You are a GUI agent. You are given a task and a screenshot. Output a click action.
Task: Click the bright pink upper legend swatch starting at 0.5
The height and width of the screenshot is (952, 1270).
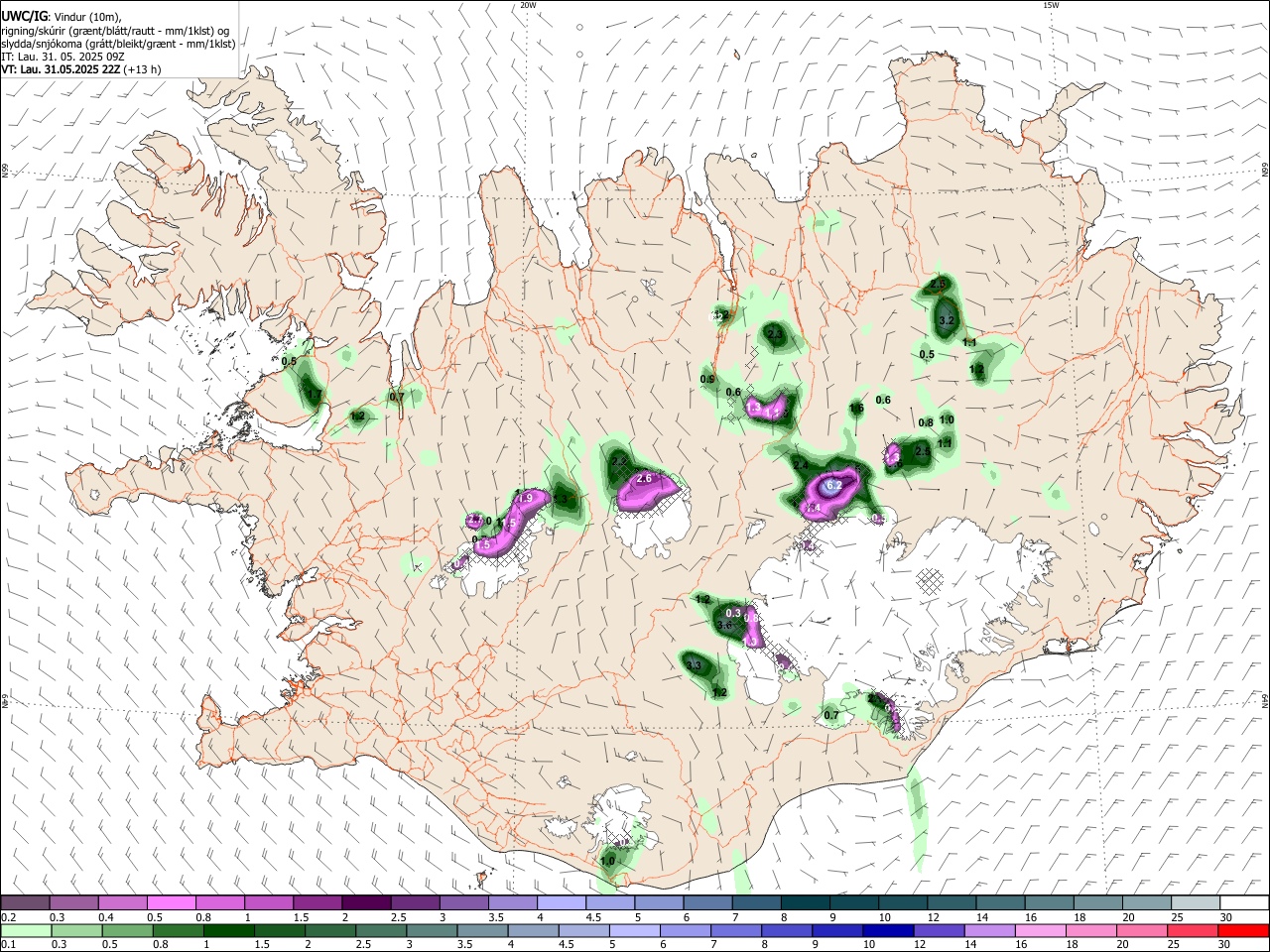[173, 903]
